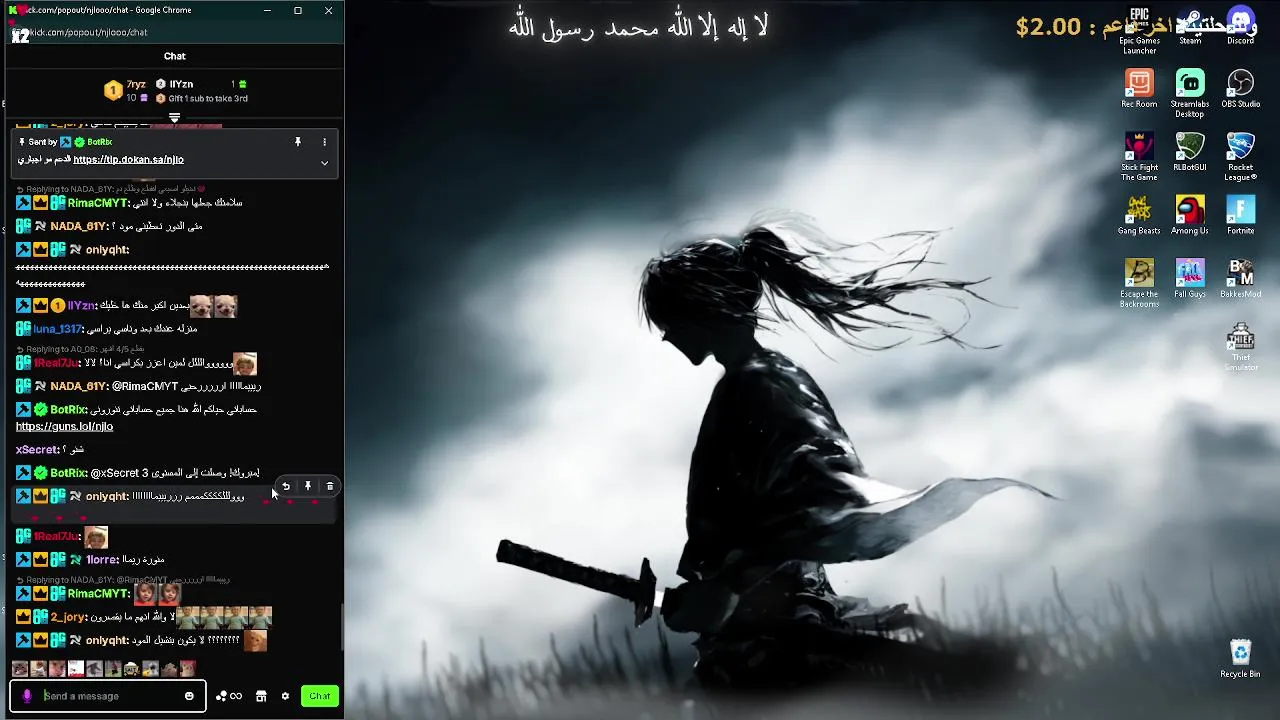Screen dimensions: 1280x720
Task: Select Thief Simulator desktop icon
Action: pos(1241,347)
